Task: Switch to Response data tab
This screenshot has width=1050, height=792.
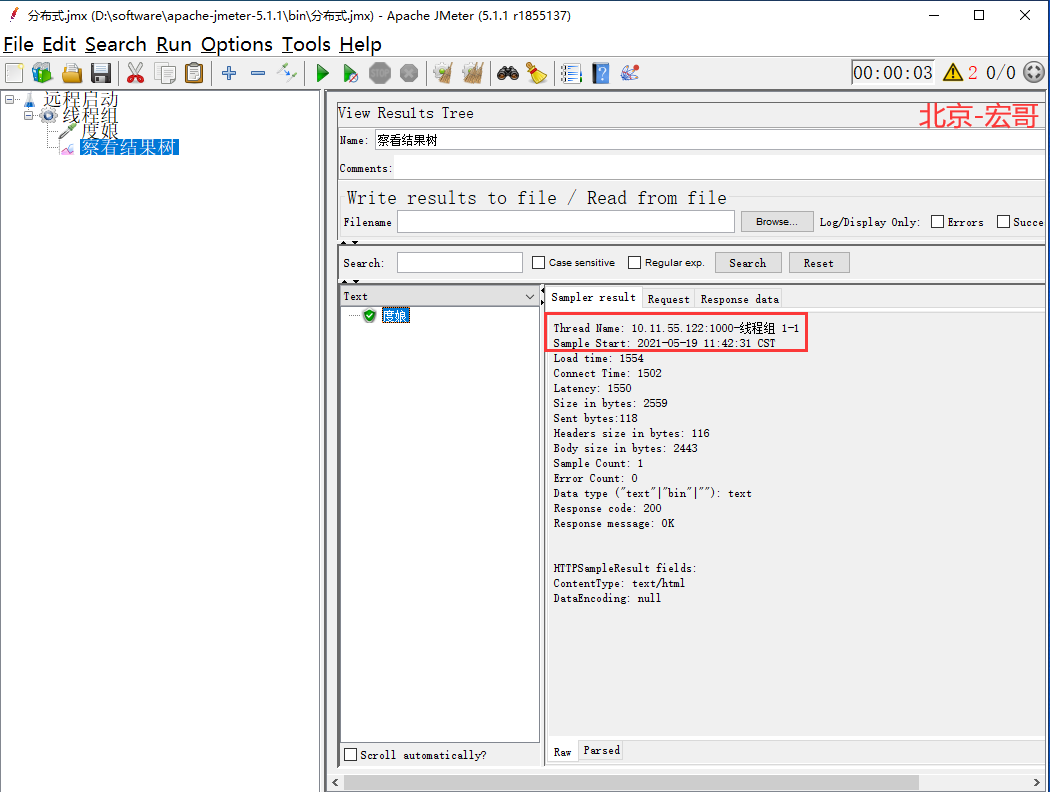Action: tap(739, 299)
